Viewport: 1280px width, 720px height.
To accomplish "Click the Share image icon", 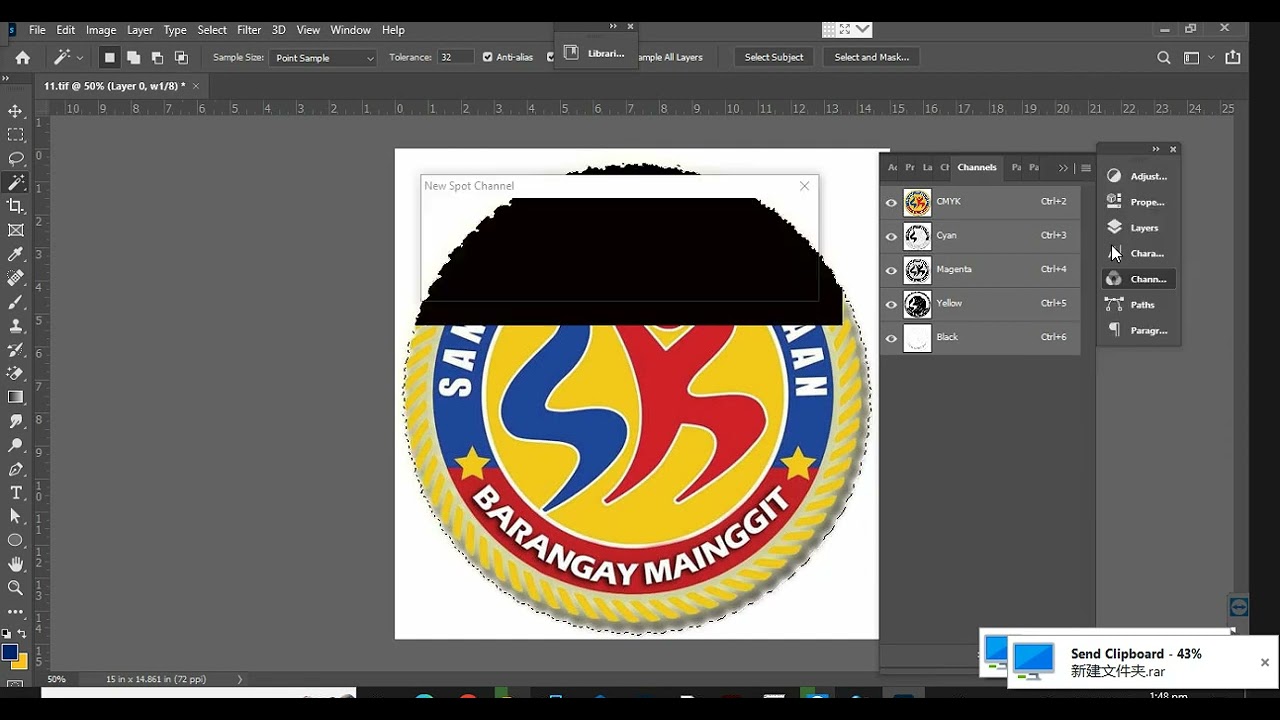I will [x=1233, y=58].
